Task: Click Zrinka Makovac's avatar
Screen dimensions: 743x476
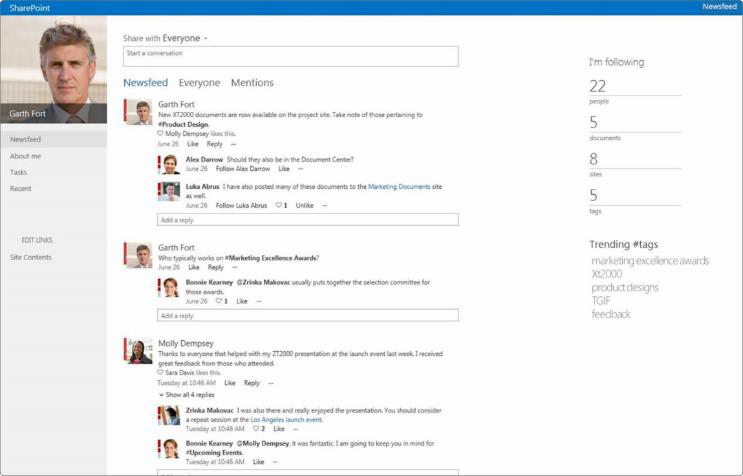Action: 170,415
